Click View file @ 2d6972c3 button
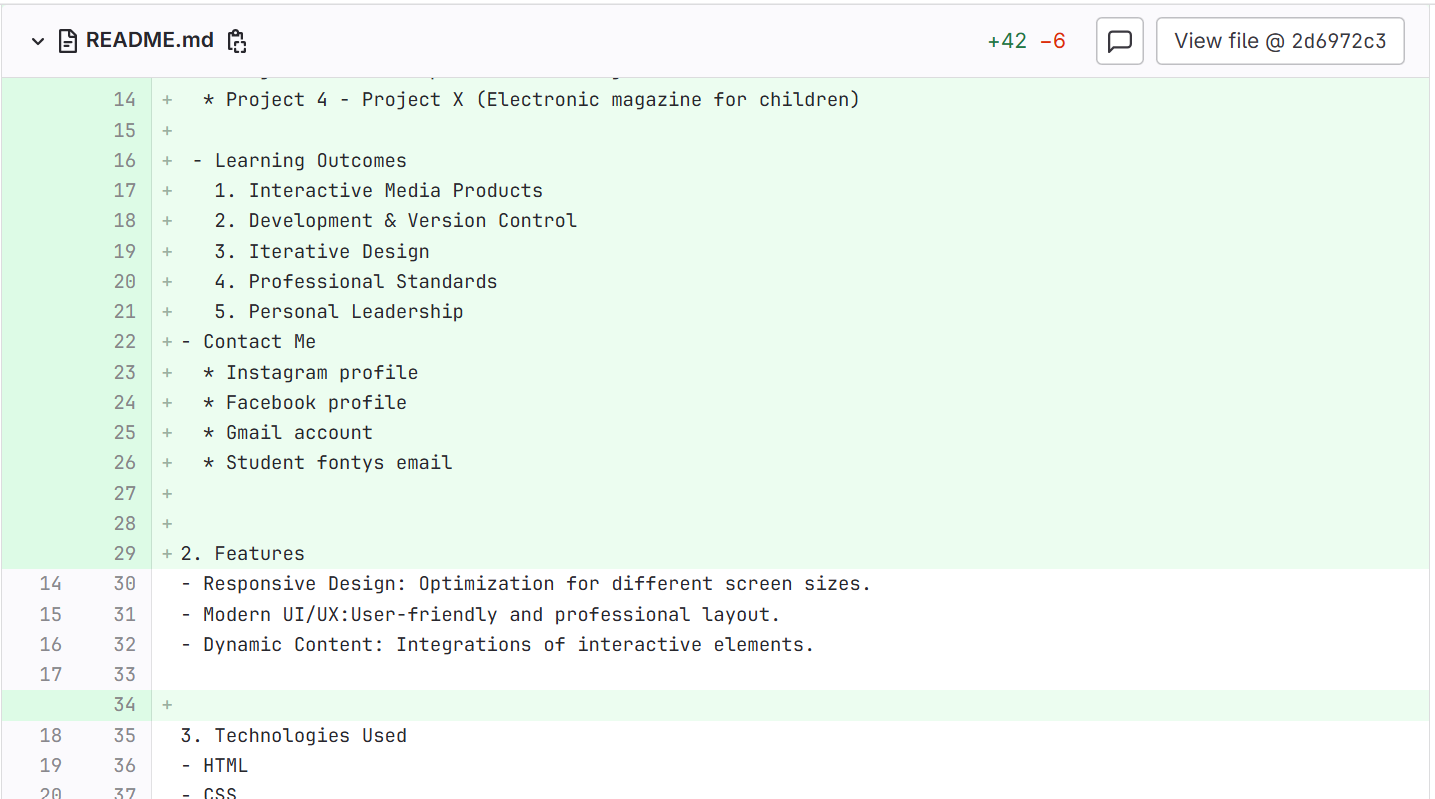Viewport: 1435px width, 799px height. [1279, 41]
